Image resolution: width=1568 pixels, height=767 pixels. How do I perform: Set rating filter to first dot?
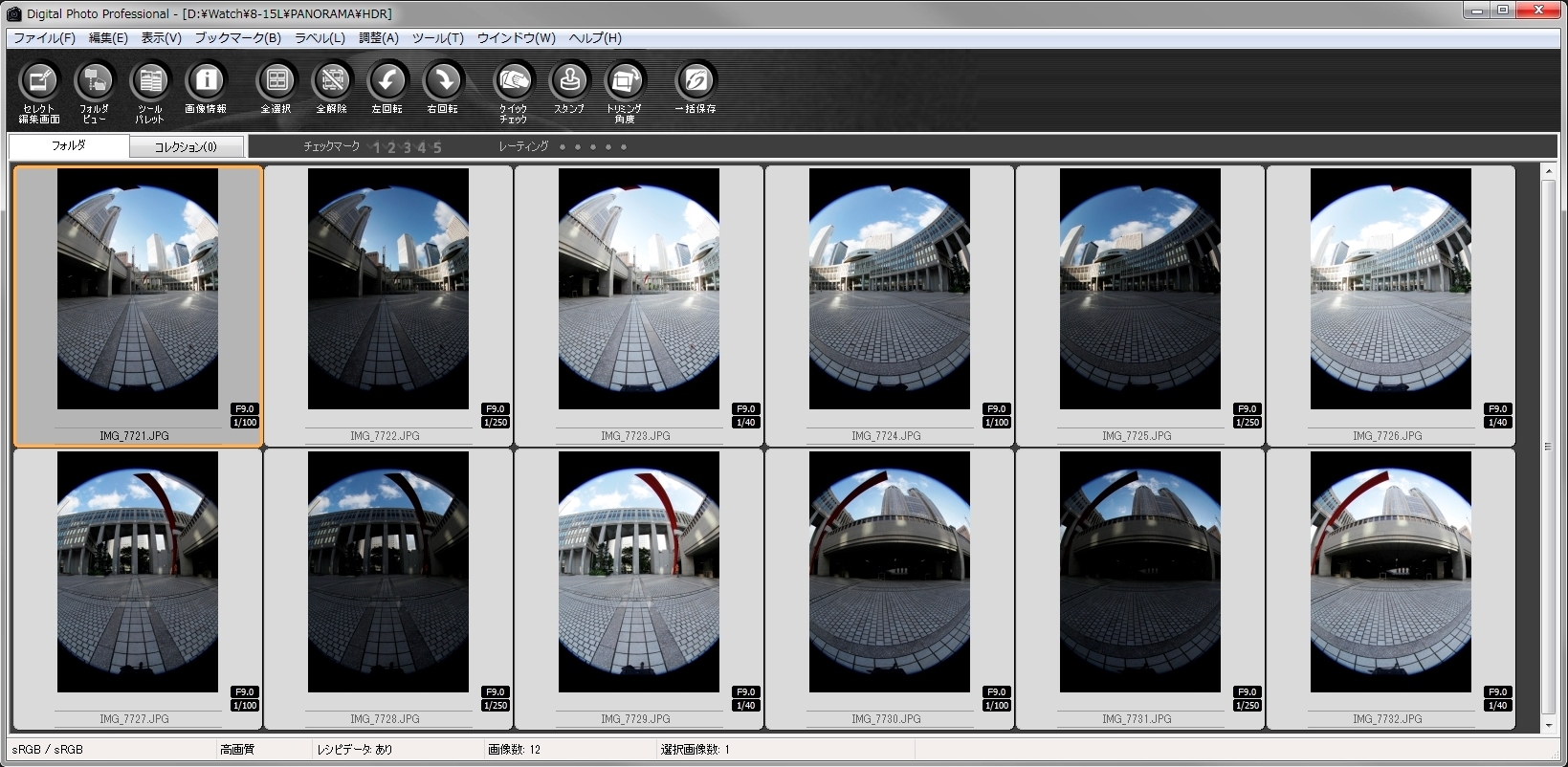click(563, 147)
